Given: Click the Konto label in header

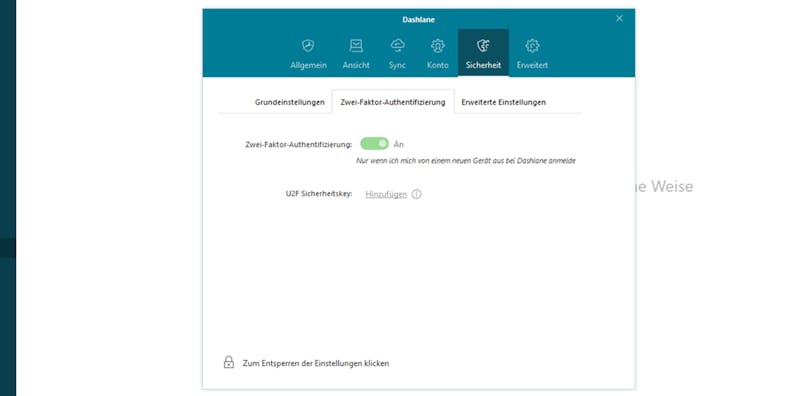Looking at the screenshot, I should point(438,65).
